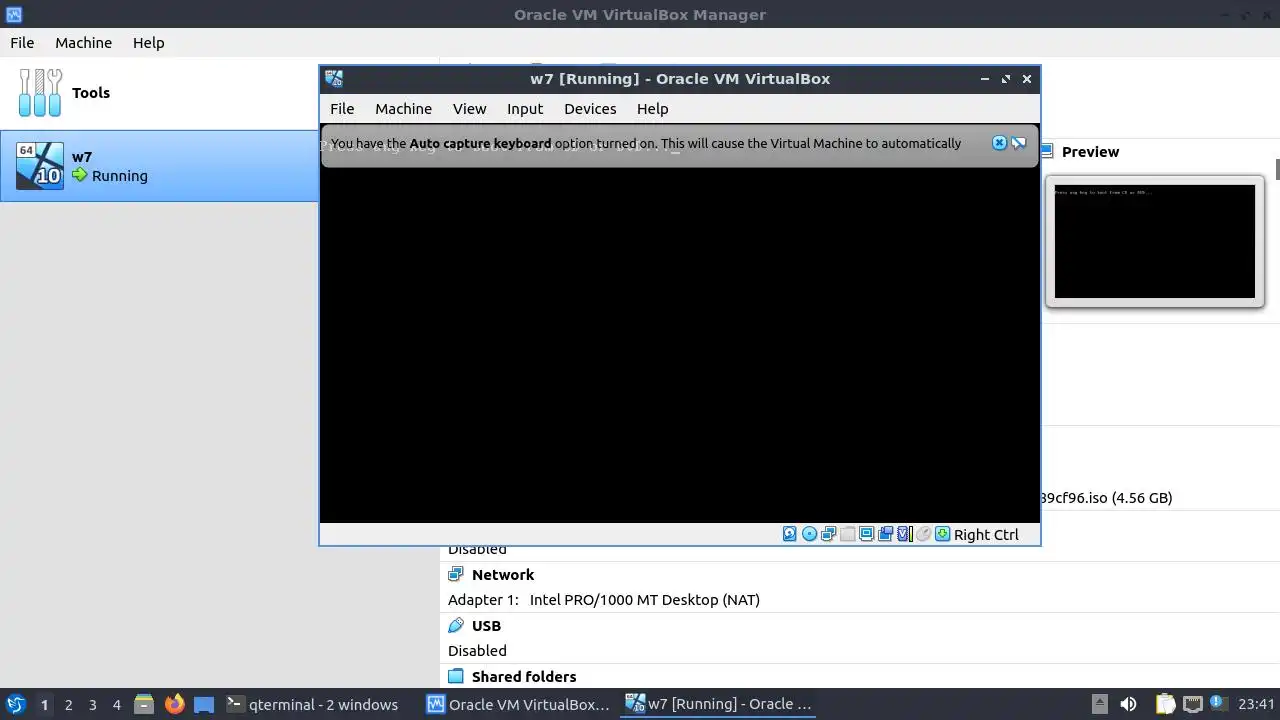This screenshot has height=720, width=1280.
Task: Open the File menu in the w7 VM window
Action: point(342,109)
